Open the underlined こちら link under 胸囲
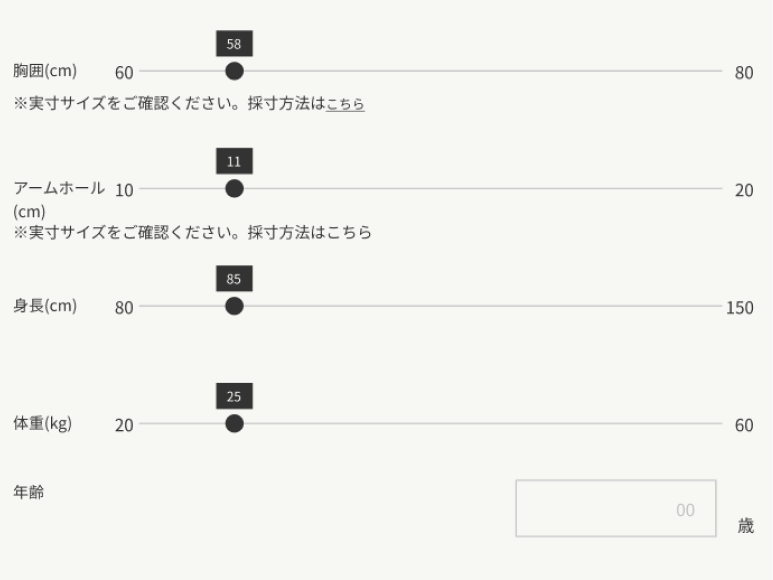This screenshot has width=773, height=580. pos(345,104)
